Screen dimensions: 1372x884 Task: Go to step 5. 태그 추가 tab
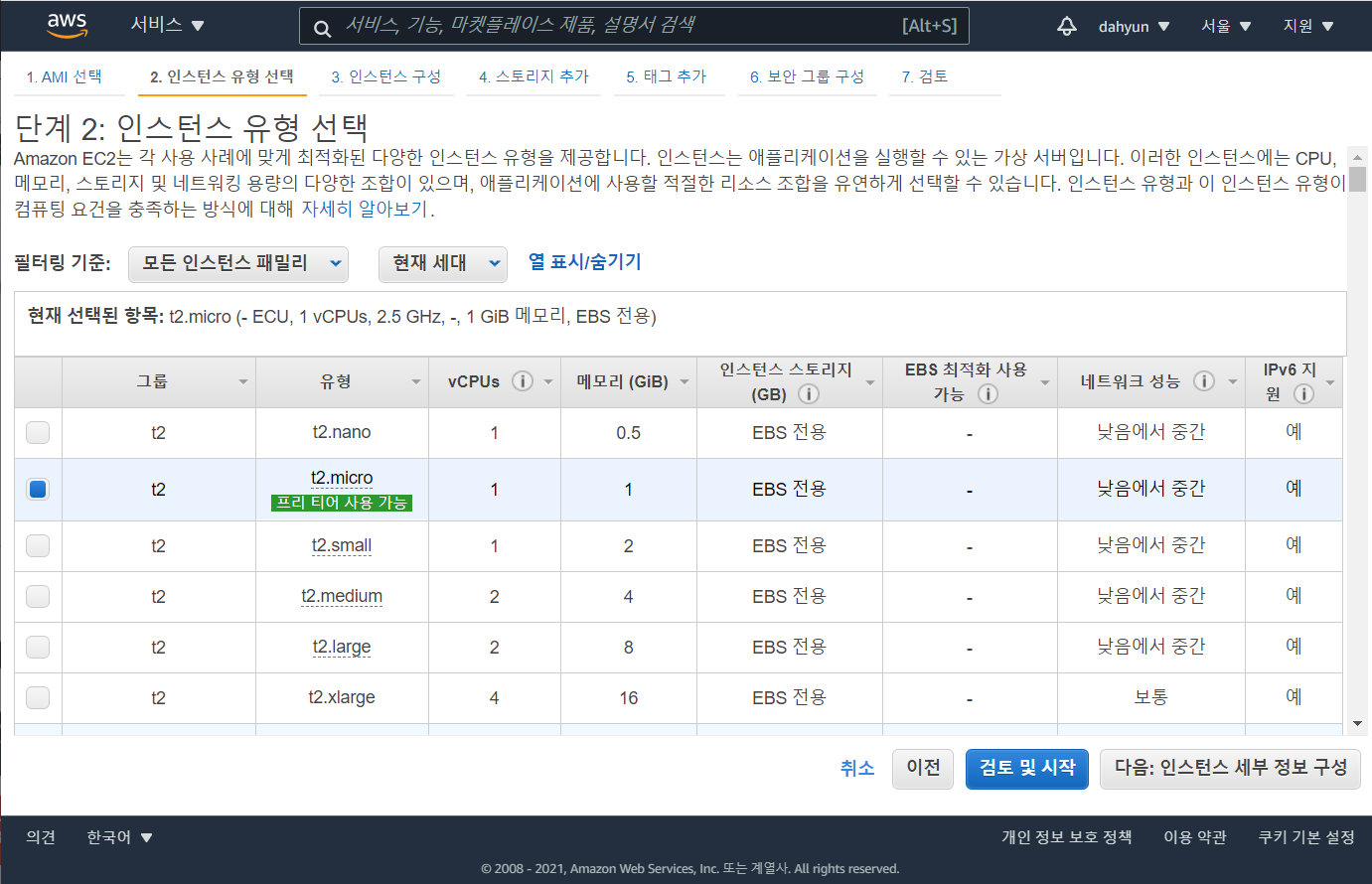(x=666, y=76)
